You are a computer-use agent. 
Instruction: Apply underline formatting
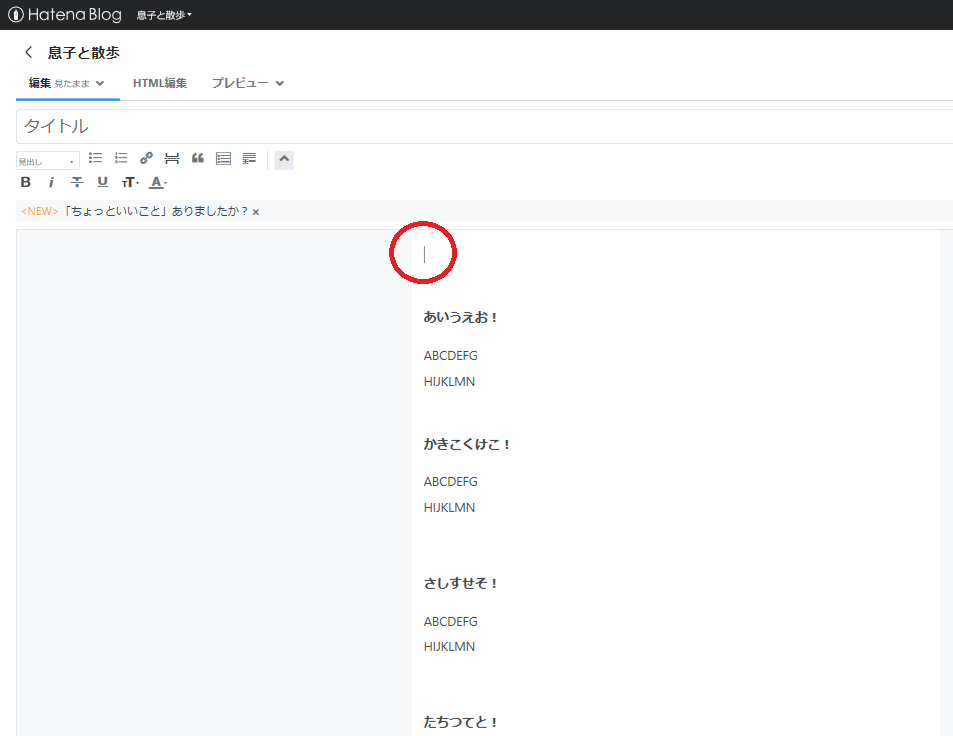point(102,181)
